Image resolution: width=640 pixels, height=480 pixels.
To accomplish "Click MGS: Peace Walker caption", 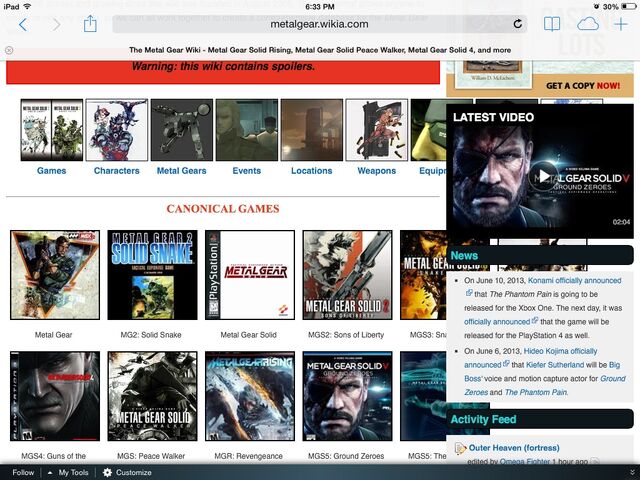I will [151, 456].
